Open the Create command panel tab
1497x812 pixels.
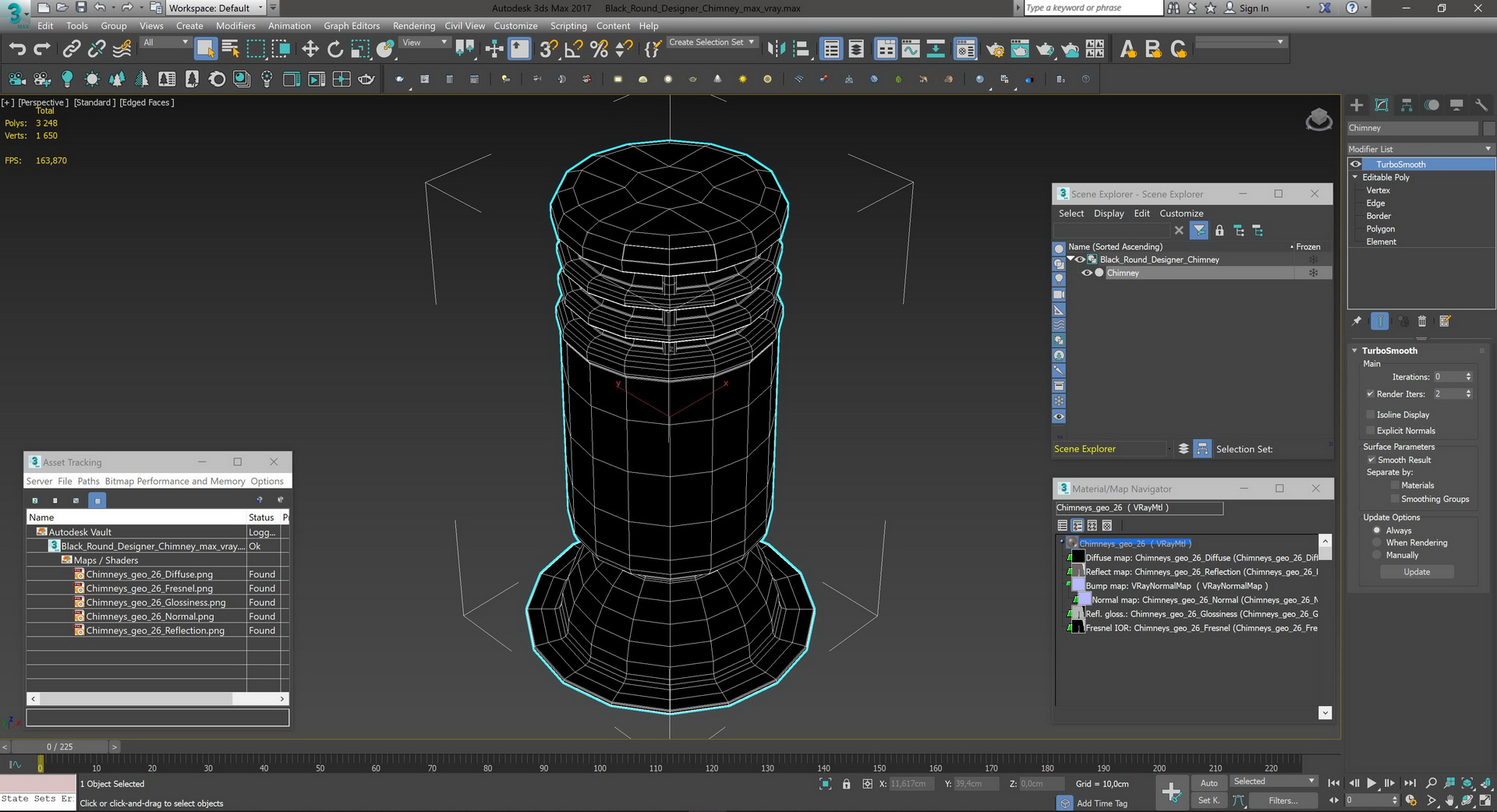pyautogui.click(x=1357, y=105)
